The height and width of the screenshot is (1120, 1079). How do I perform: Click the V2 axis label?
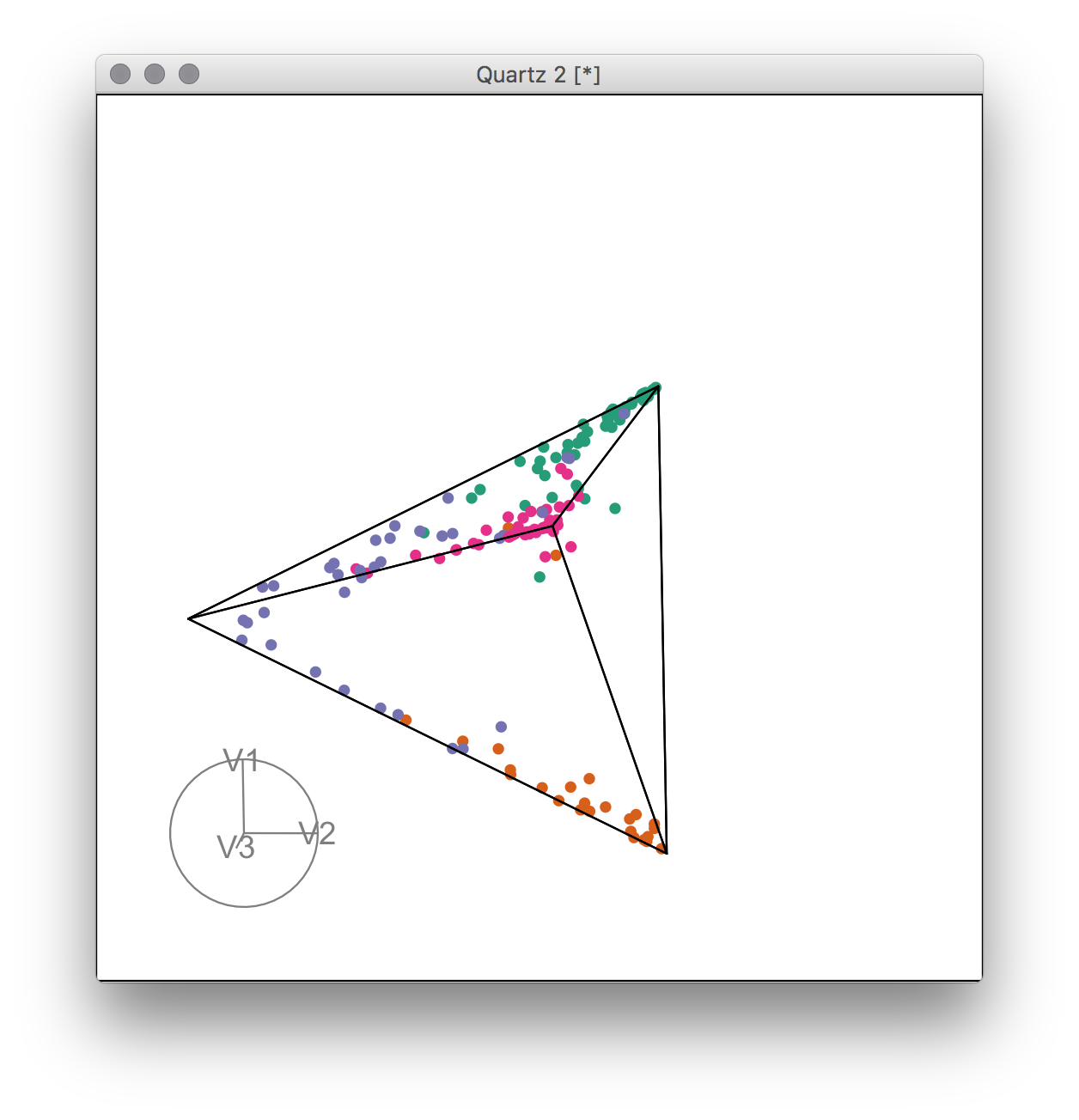317,833
